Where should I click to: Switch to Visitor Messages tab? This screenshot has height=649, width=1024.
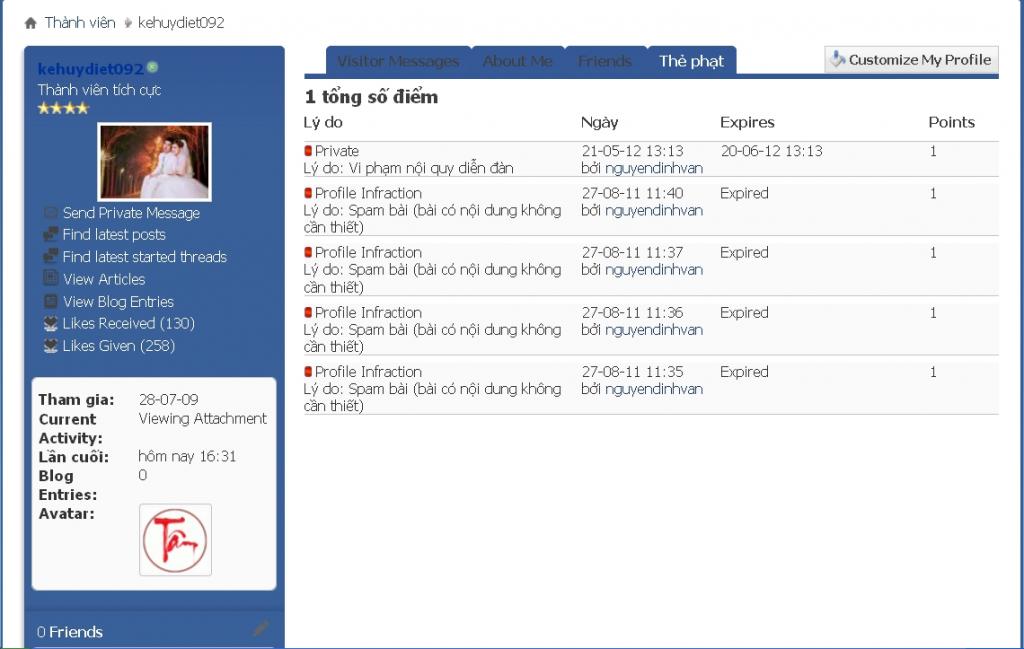(x=398, y=61)
